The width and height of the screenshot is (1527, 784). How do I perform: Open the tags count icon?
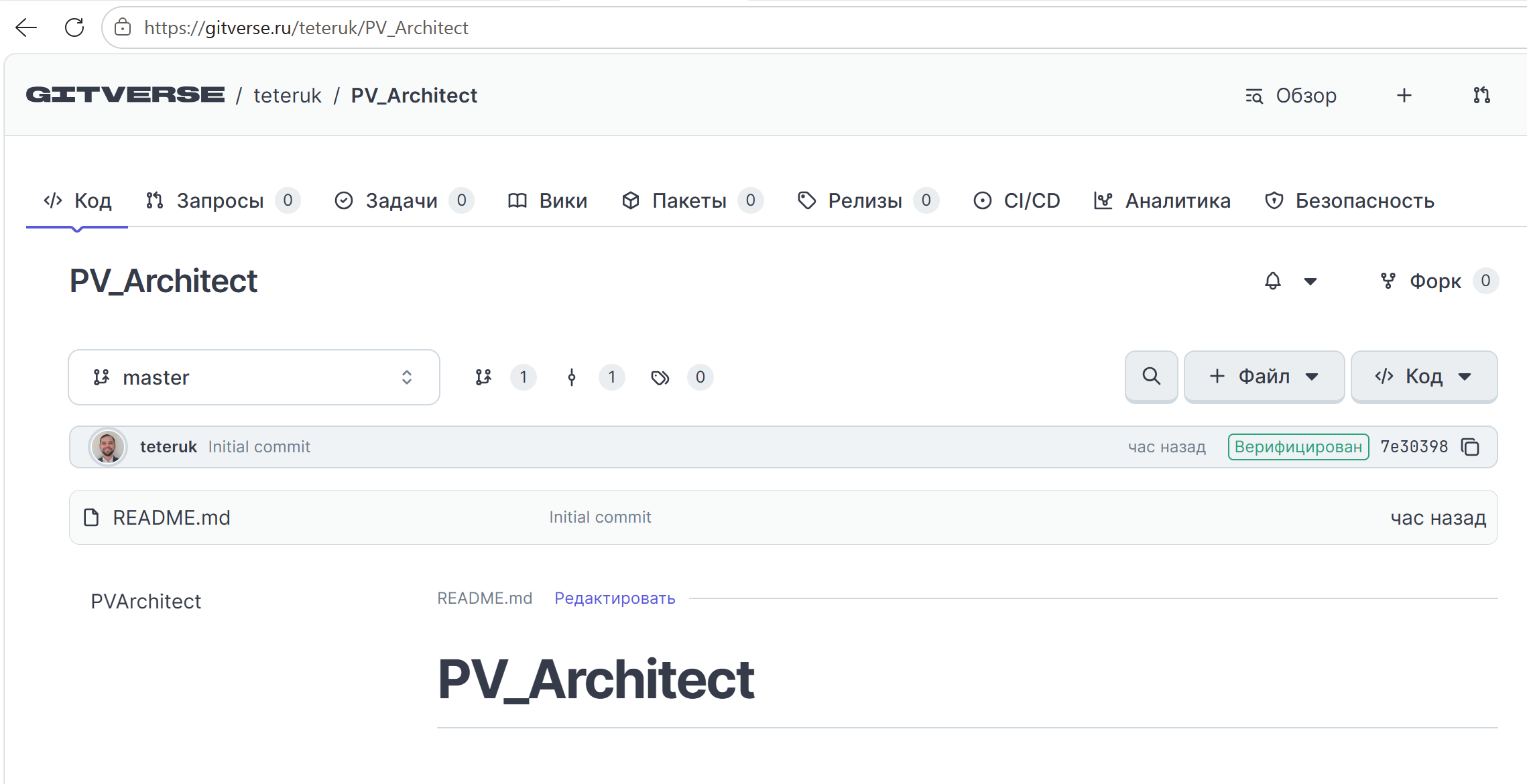coord(660,377)
